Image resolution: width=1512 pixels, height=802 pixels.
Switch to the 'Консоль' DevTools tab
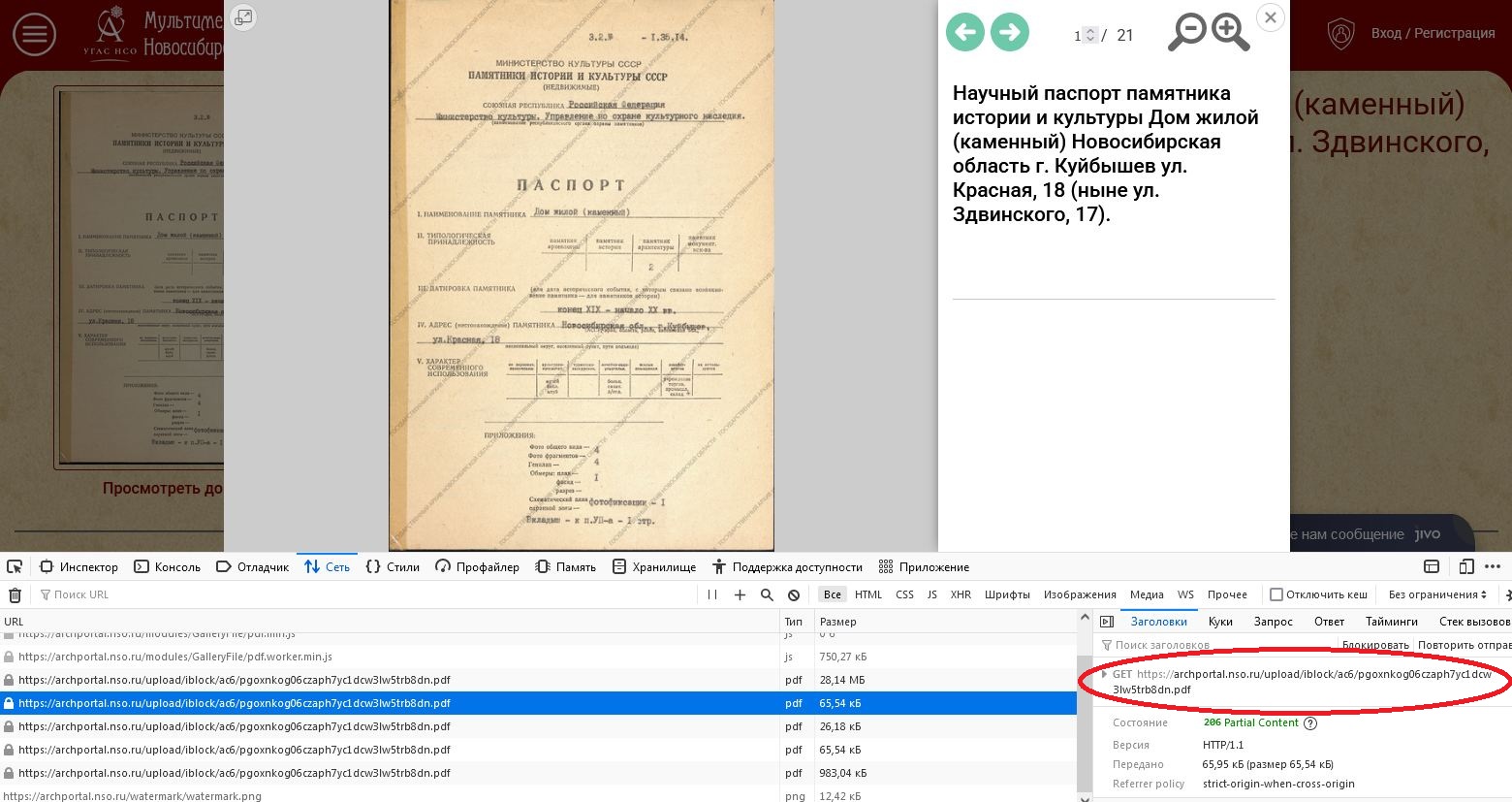tap(167, 566)
